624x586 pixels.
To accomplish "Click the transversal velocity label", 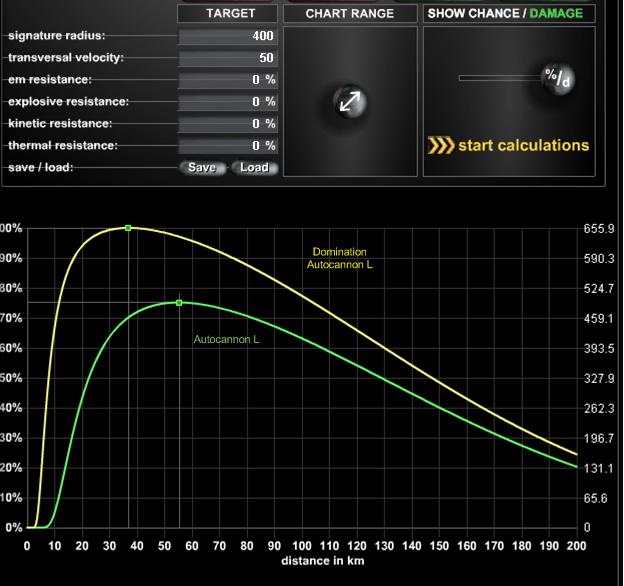I will click(x=66, y=58).
